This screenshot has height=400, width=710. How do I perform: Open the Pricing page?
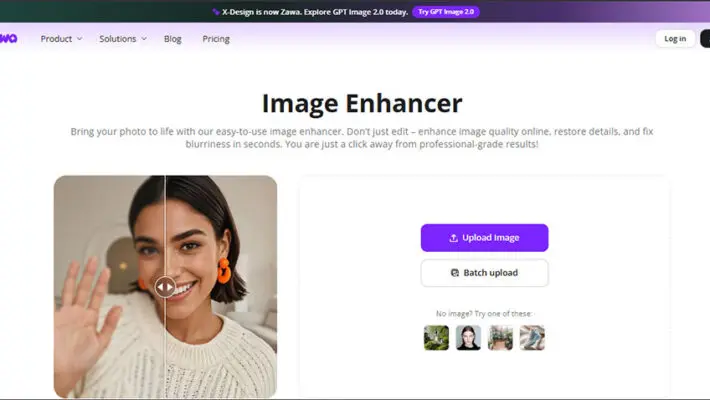pyautogui.click(x=216, y=39)
